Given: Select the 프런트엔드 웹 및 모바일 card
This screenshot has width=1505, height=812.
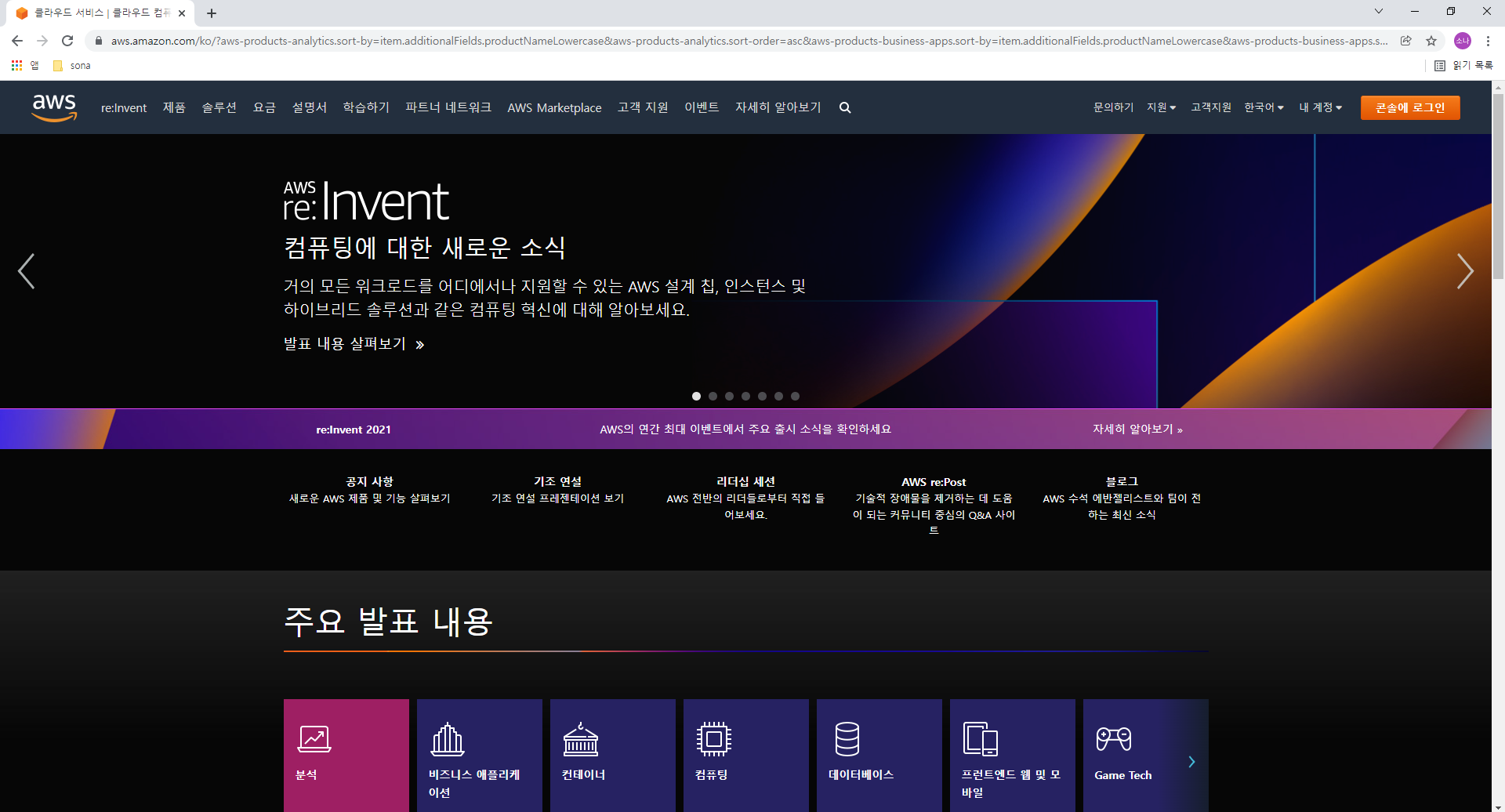Looking at the screenshot, I should (1013, 756).
